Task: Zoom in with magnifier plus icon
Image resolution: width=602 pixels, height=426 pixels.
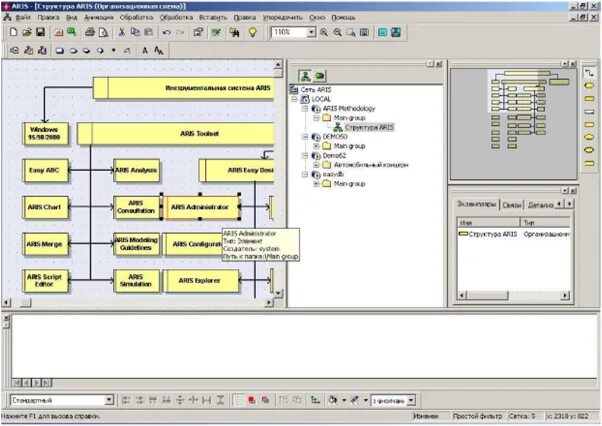Action: 324,33
